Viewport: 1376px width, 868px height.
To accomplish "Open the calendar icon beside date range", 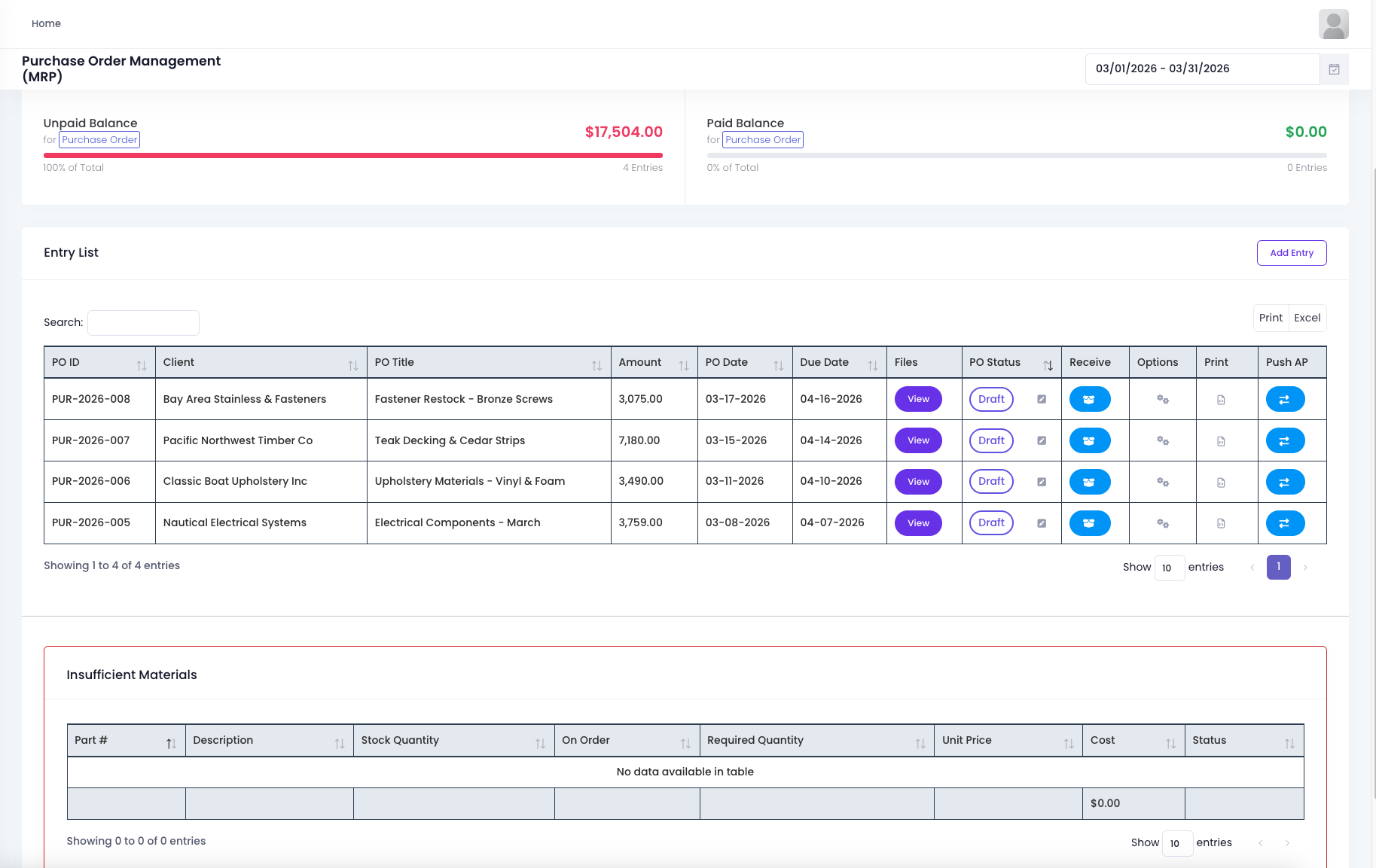I will pyautogui.click(x=1333, y=69).
